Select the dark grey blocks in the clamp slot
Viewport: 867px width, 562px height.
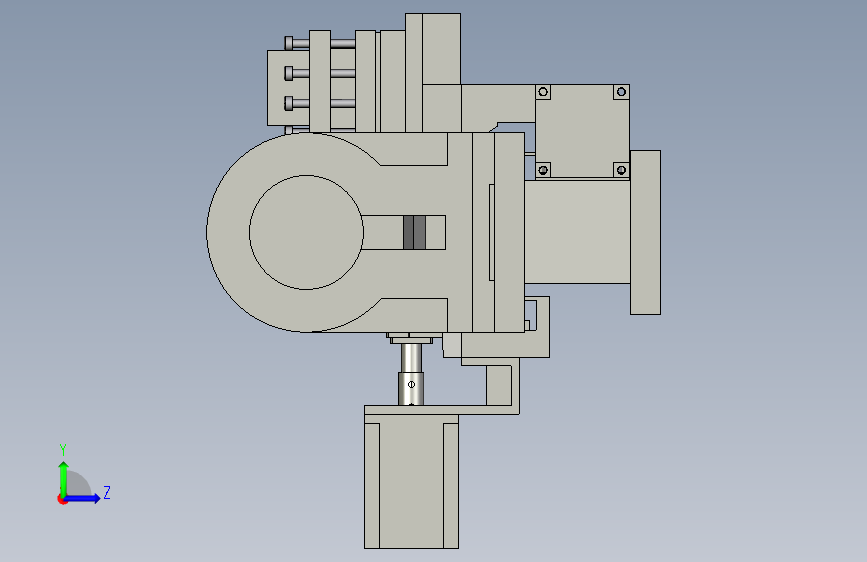click(414, 232)
